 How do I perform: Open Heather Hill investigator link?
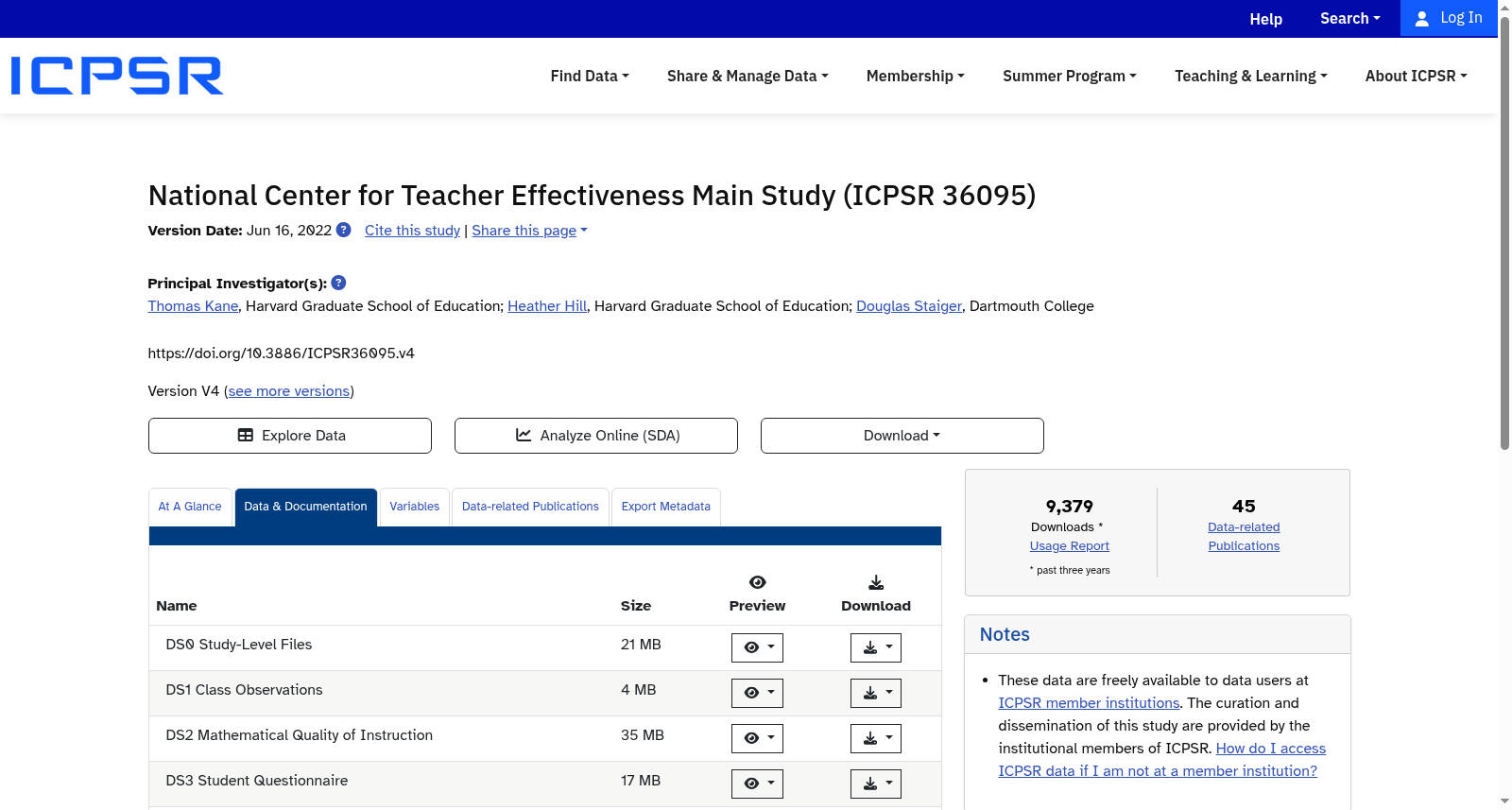coord(547,306)
